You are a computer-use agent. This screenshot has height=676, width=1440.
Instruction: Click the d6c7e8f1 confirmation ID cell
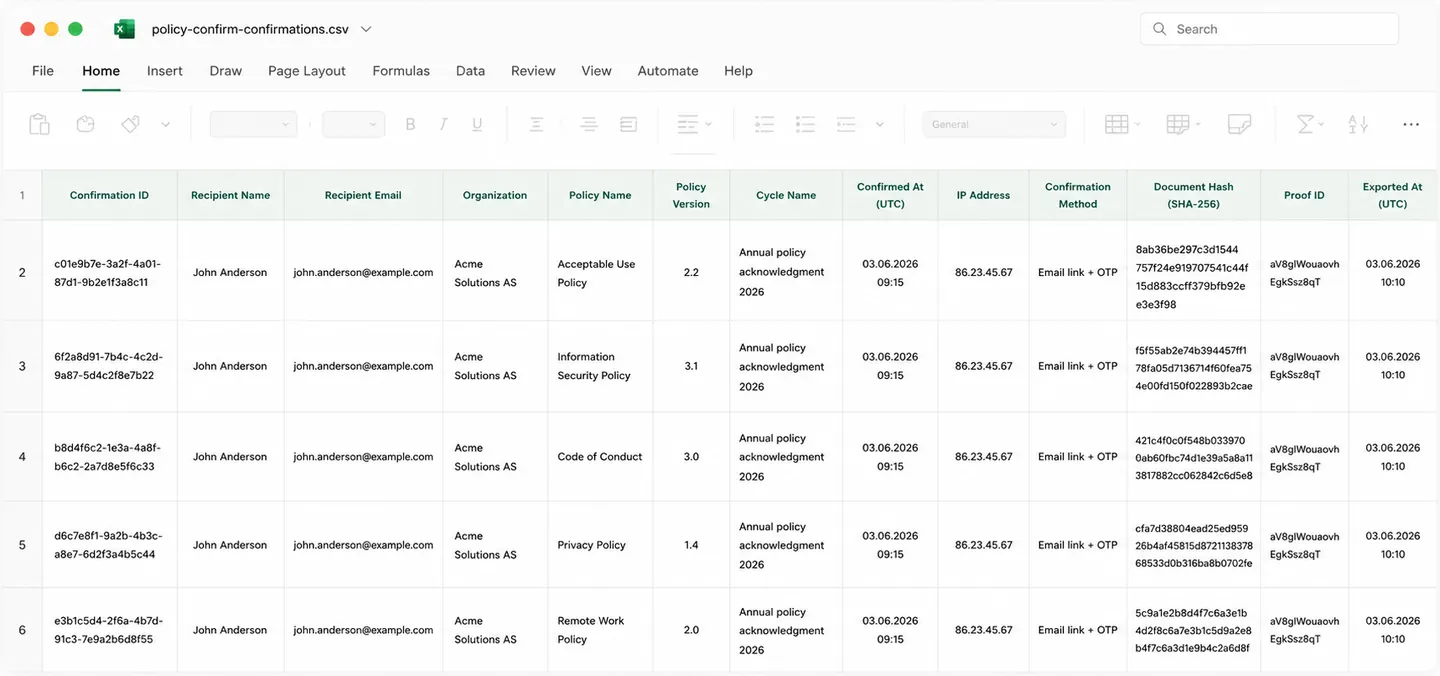109,545
